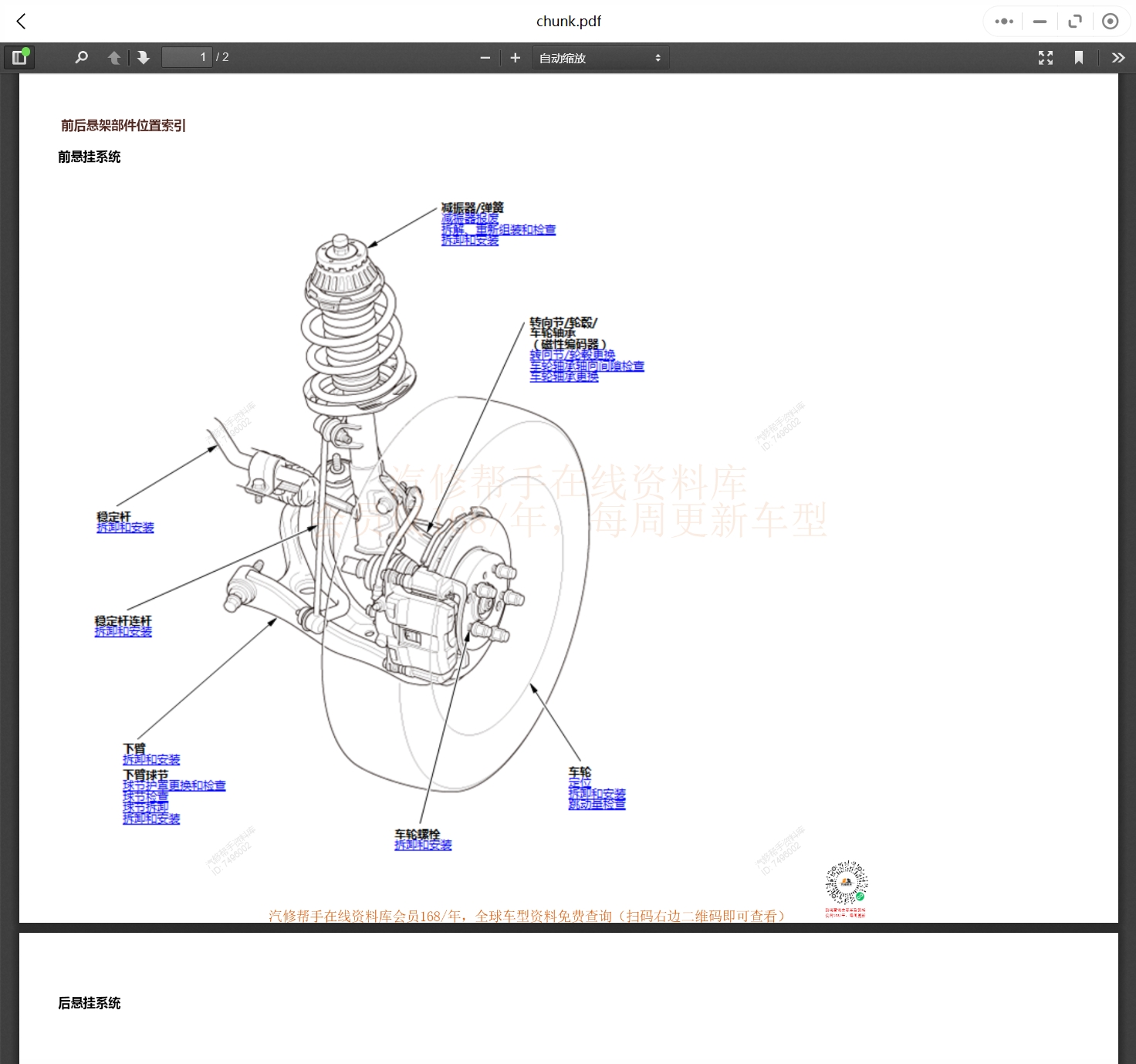
Task: Zoom in with the plus button
Action: coord(516,58)
